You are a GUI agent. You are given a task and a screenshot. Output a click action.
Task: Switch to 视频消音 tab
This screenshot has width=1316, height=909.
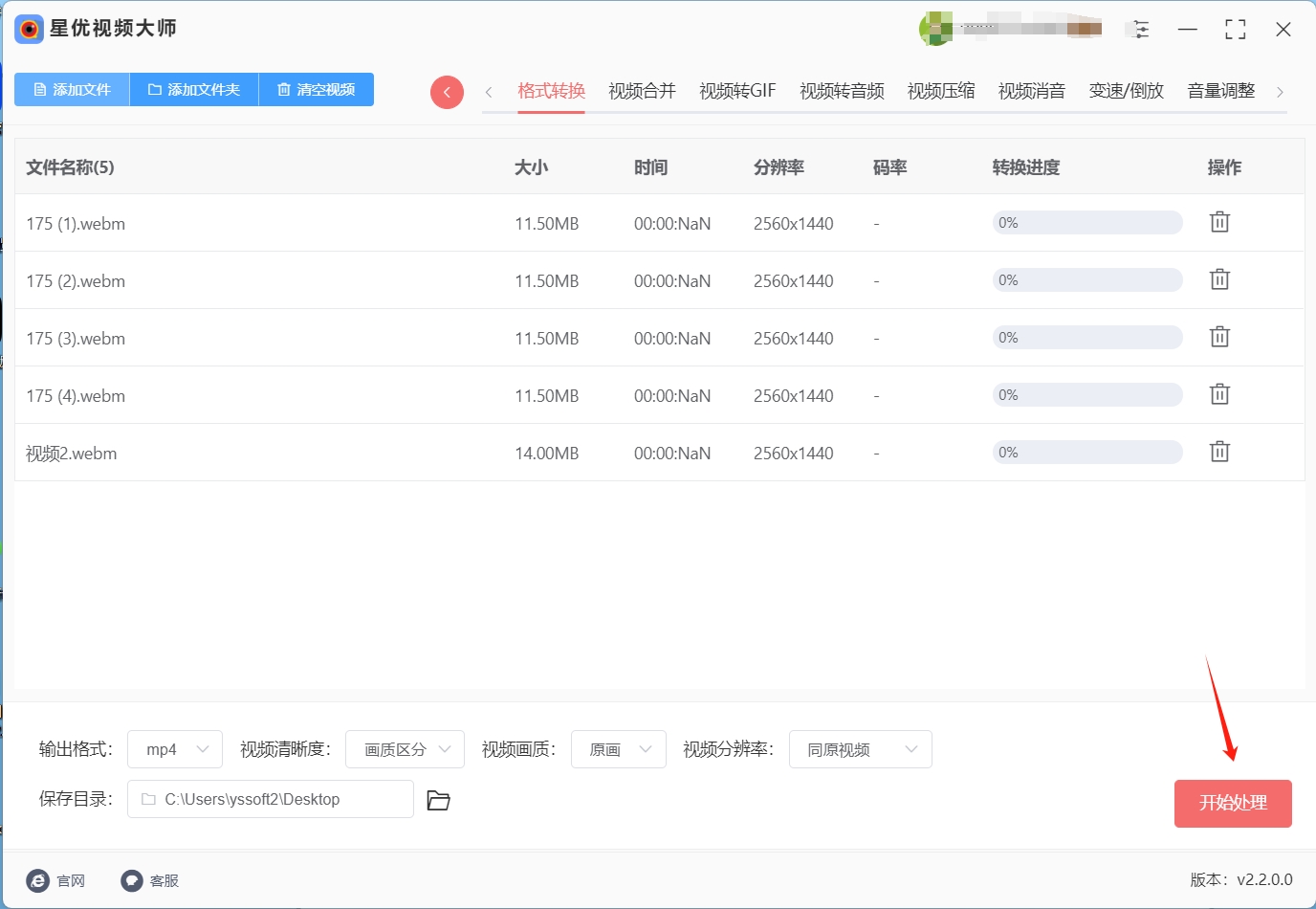[1032, 91]
